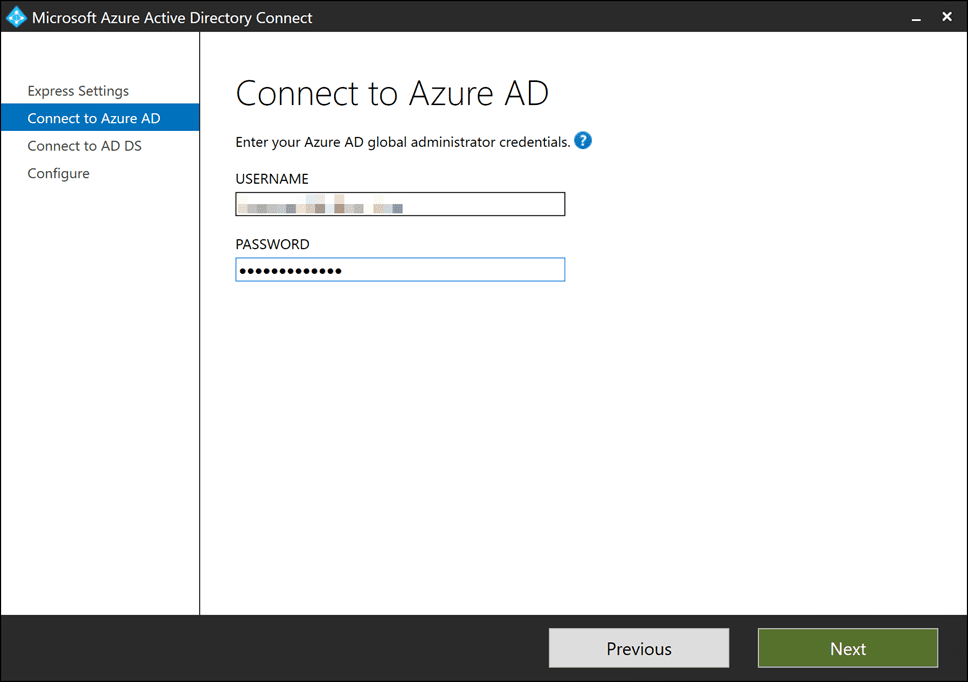Screen dimensions: 968x682
Task: Minimize the Azure AD Connect window
Action: 914,17
